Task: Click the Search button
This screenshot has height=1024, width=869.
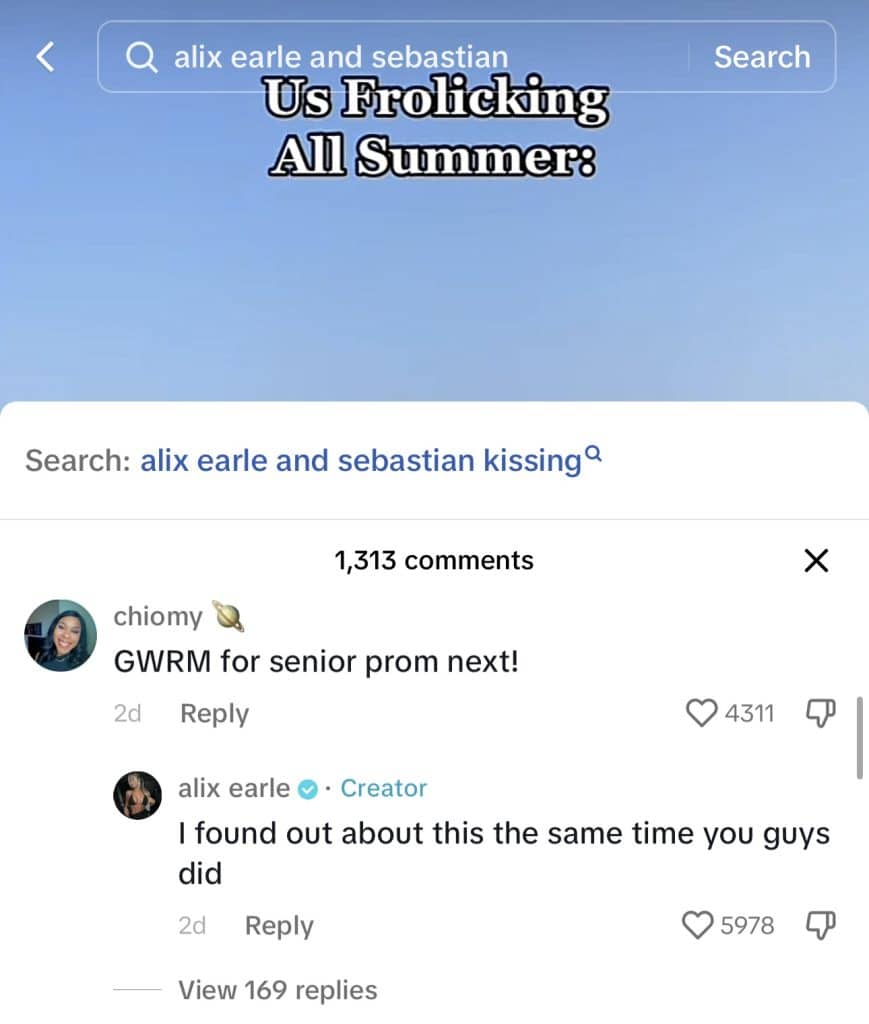Action: [x=762, y=57]
